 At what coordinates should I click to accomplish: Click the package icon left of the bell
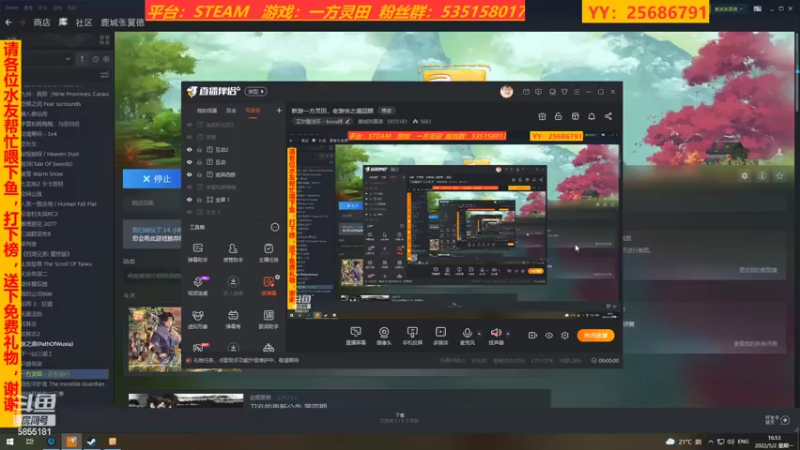pos(575,116)
